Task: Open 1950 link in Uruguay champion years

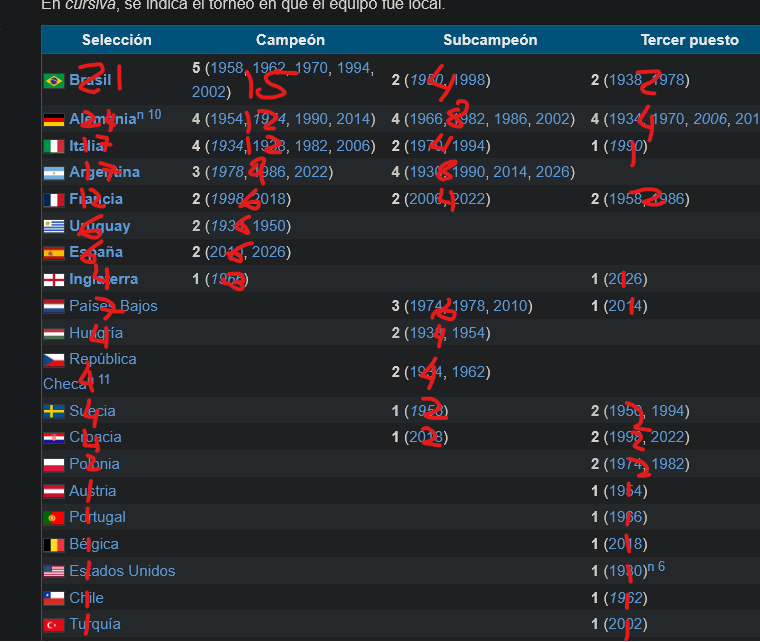Action: (x=269, y=226)
